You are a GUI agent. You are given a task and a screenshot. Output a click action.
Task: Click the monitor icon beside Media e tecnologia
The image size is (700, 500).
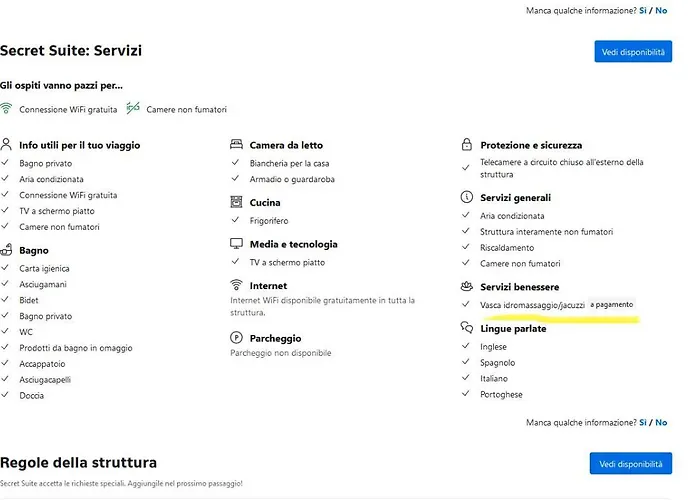[x=237, y=244]
